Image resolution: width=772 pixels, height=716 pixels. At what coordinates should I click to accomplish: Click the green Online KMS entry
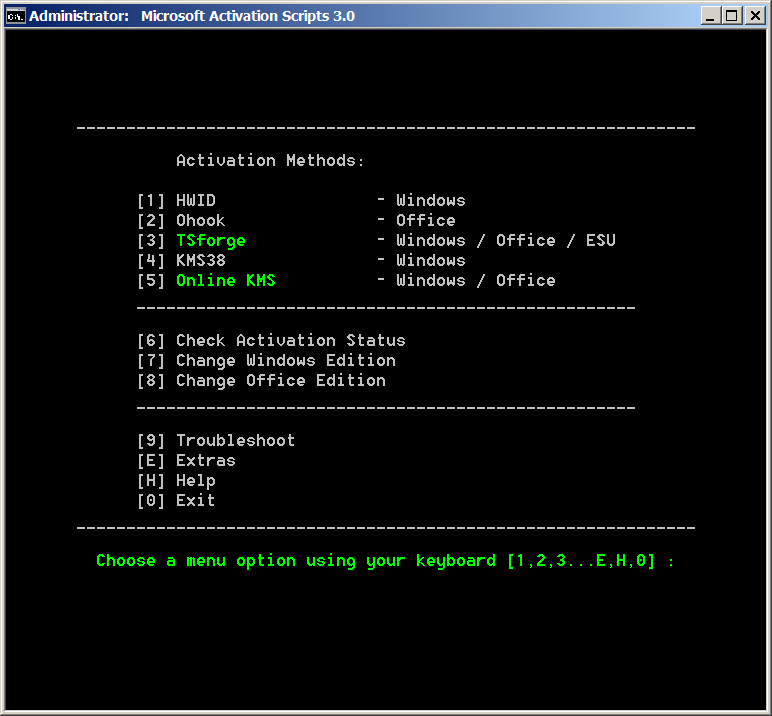click(x=225, y=281)
